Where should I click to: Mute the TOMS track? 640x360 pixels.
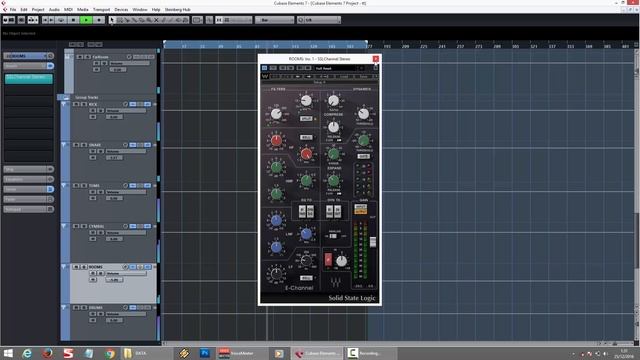pyautogui.click(x=76, y=185)
